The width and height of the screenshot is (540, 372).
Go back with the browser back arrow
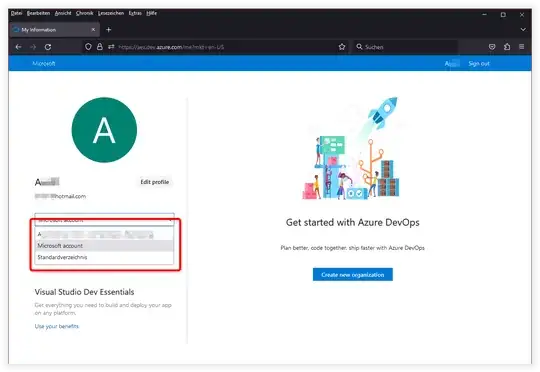click(x=19, y=47)
